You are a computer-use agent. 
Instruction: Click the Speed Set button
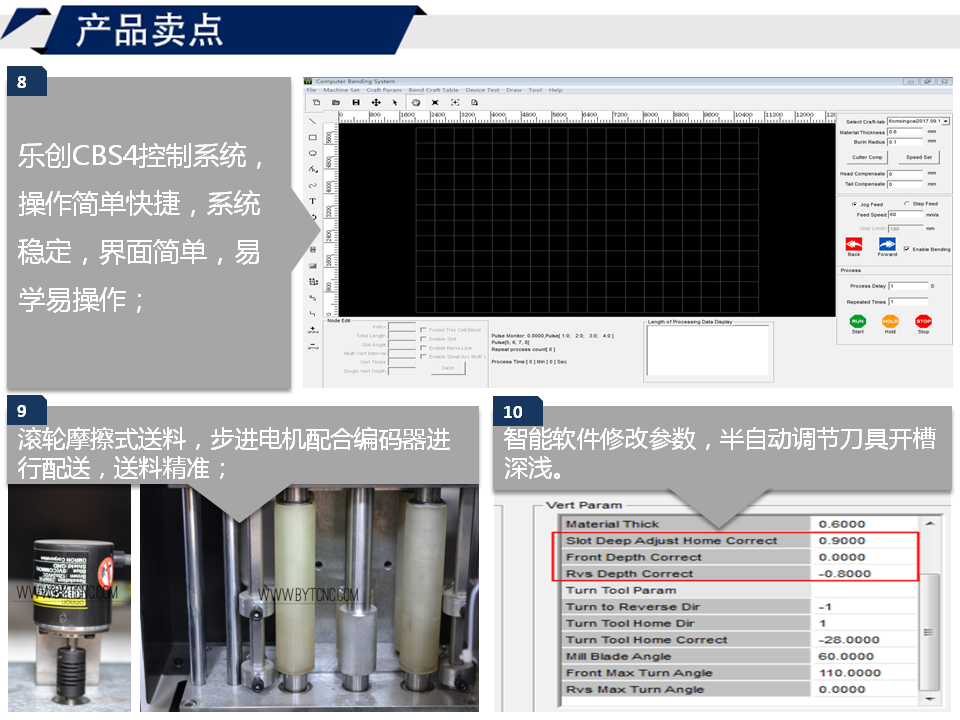click(919, 157)
